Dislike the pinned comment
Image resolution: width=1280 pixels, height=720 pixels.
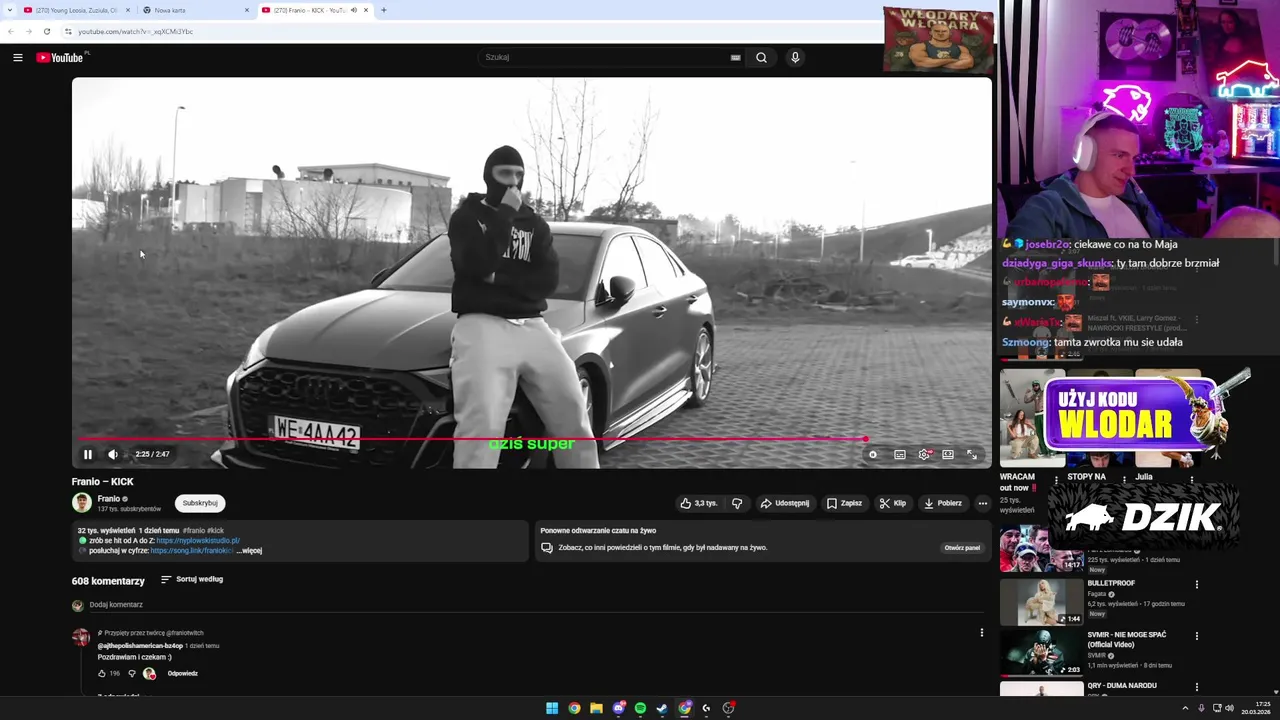pos(131,674)
